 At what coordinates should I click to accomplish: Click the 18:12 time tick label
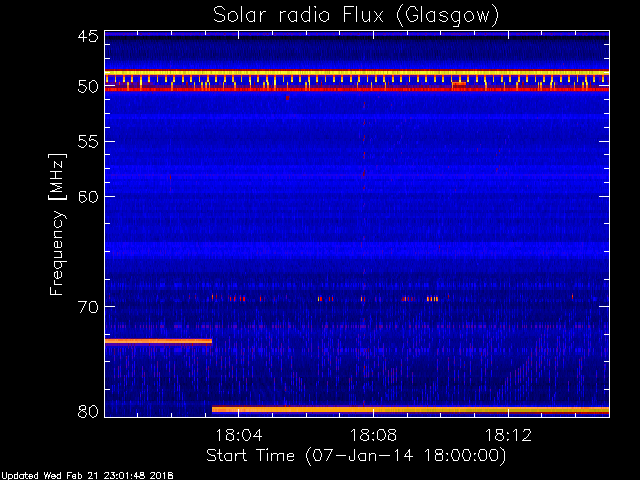509,435
